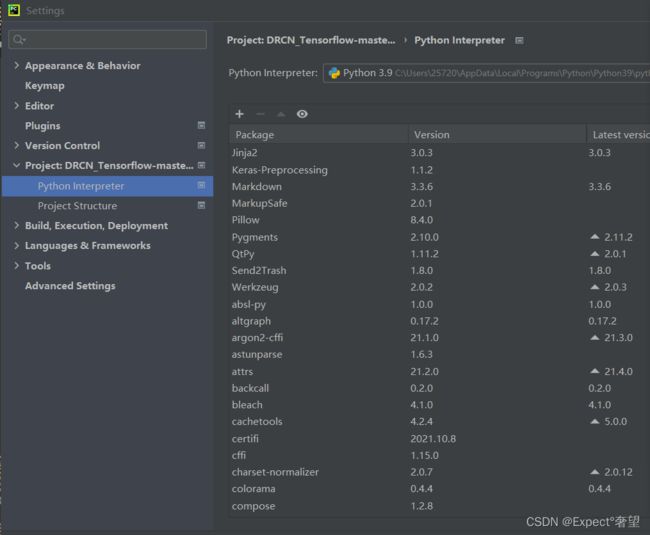650x535 pixels.
Task: Select the cffi package row
Action: click(439, 455)
